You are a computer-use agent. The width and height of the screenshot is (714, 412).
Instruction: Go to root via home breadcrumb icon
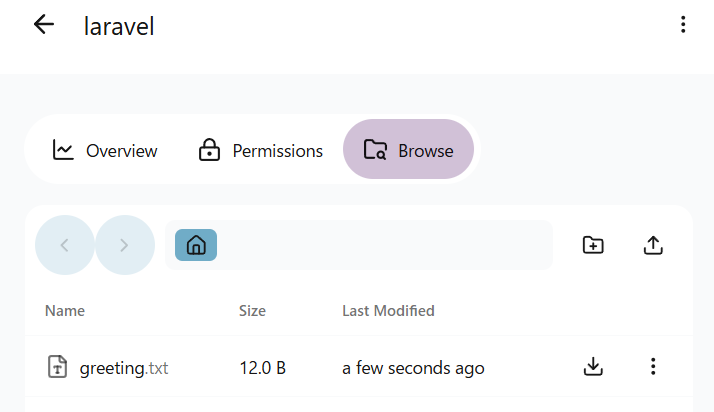coord(196,245)
